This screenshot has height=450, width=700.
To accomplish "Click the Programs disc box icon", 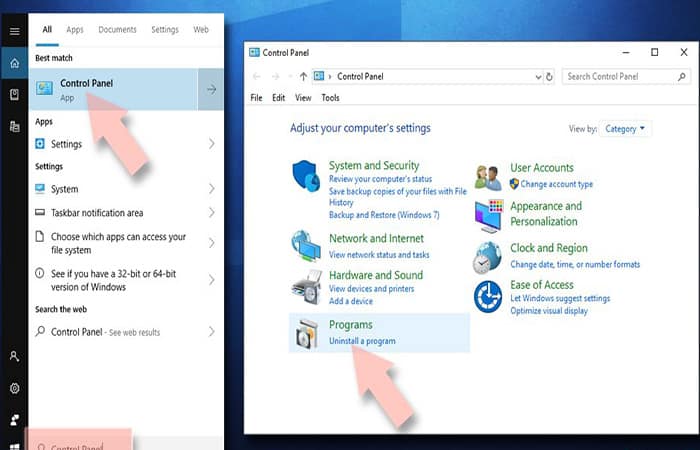I will pyautogui.click(x=307, y=333).
